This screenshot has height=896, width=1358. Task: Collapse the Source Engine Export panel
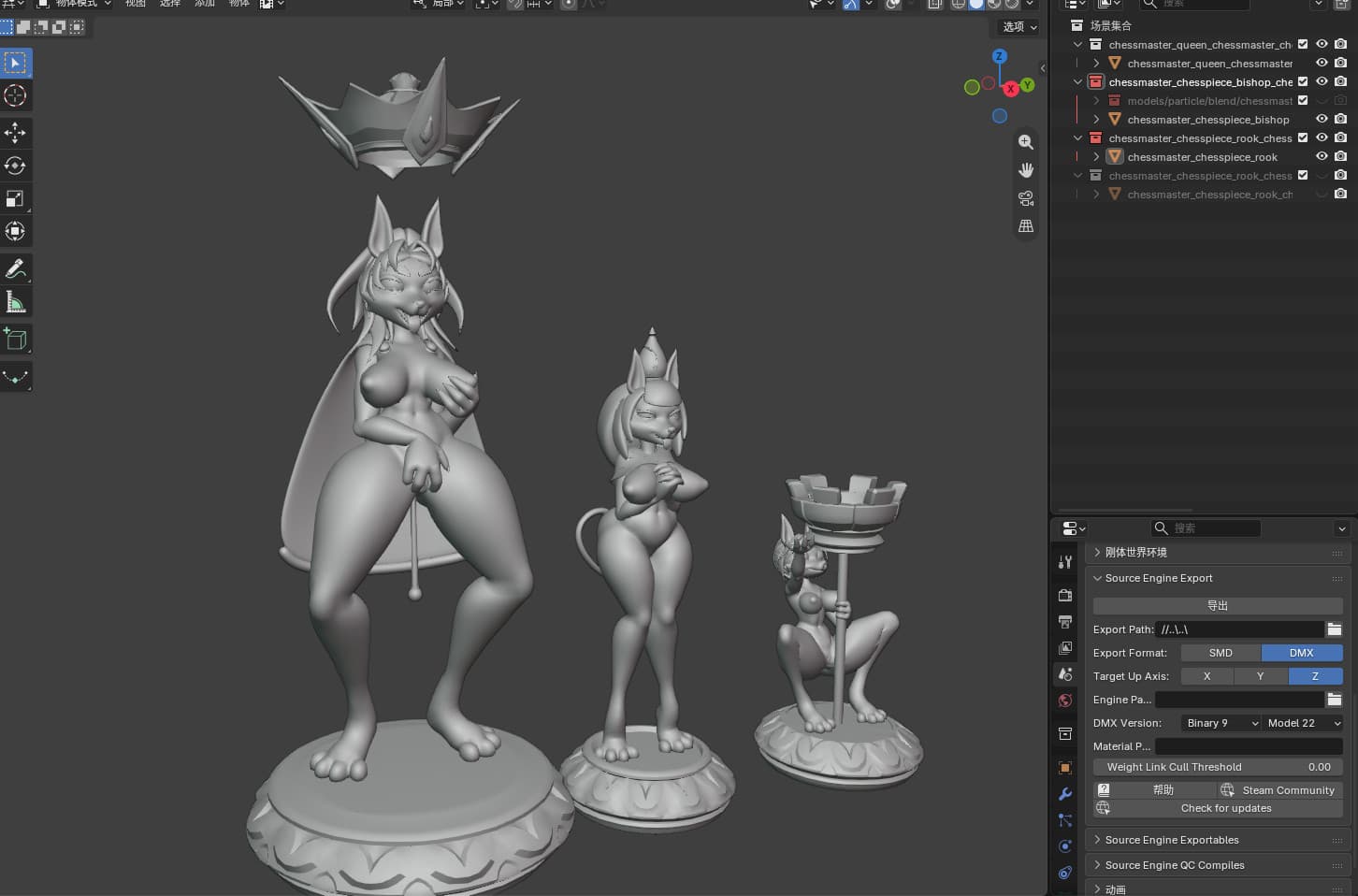(1217, 578)
